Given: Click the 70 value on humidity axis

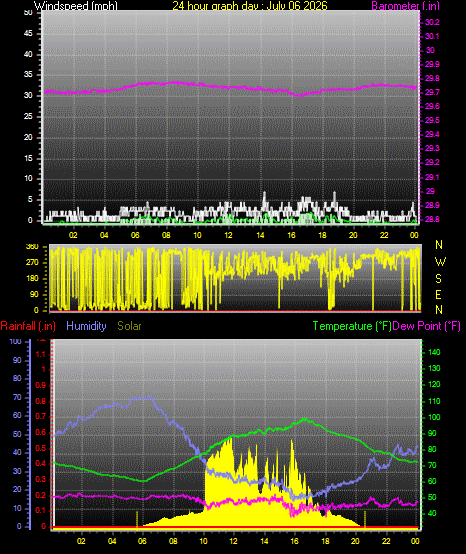Looking at the screenshot, I should click(17, 397).
